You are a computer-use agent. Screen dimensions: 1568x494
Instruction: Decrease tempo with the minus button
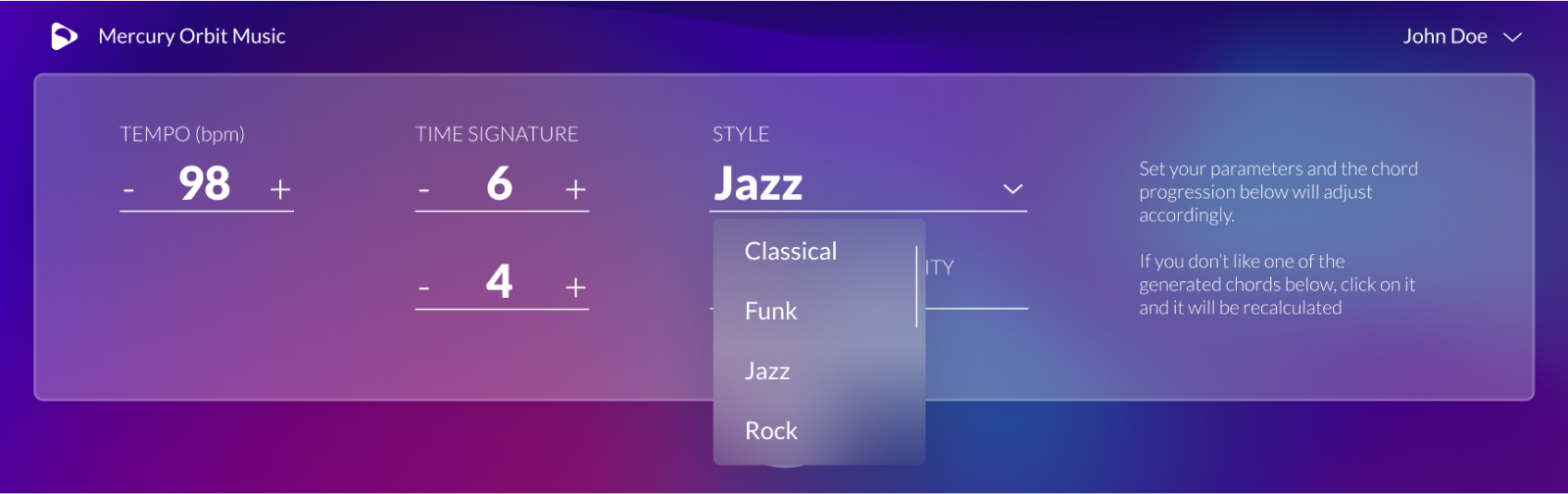(128, 189)
